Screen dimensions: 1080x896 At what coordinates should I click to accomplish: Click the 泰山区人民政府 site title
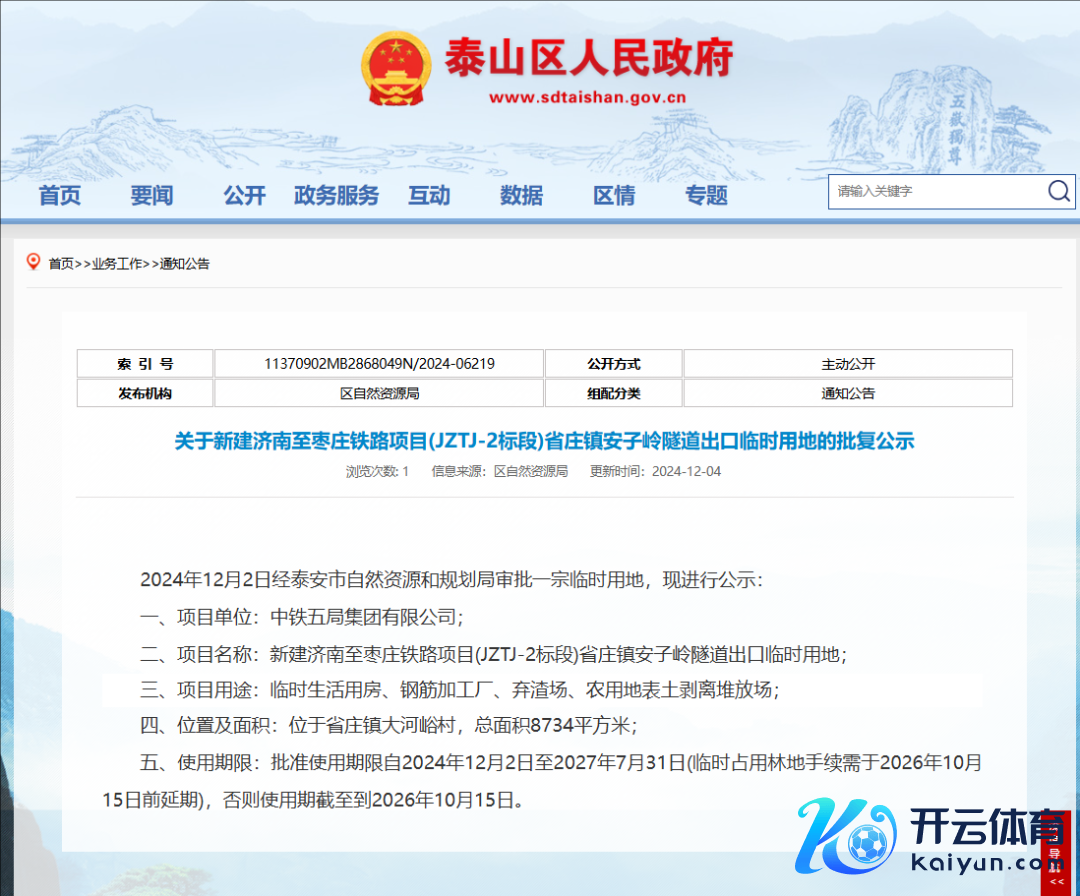tap(588, 58)
